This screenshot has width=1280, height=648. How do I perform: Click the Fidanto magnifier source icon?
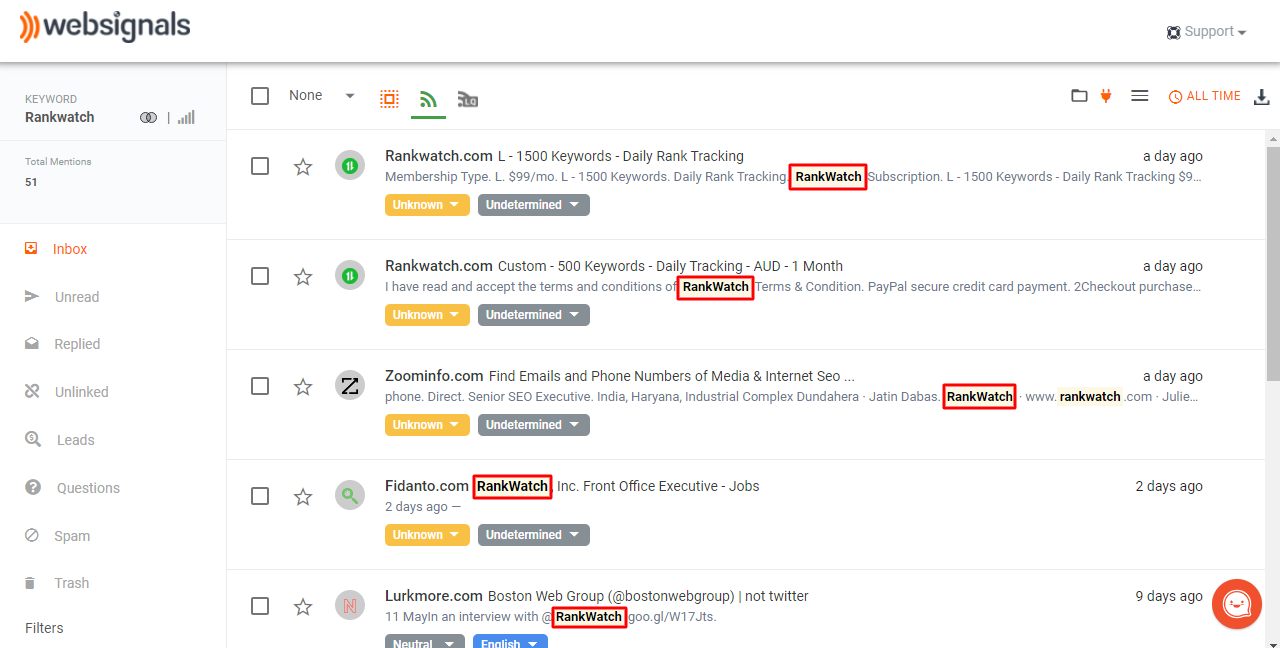click(350, 495)
